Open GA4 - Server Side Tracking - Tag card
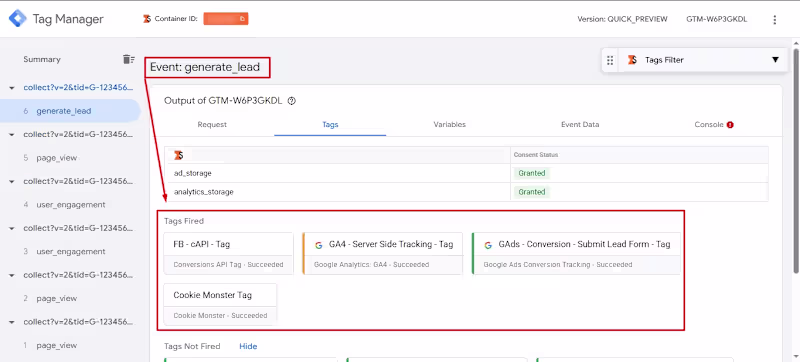 click(x=383, y=254)
